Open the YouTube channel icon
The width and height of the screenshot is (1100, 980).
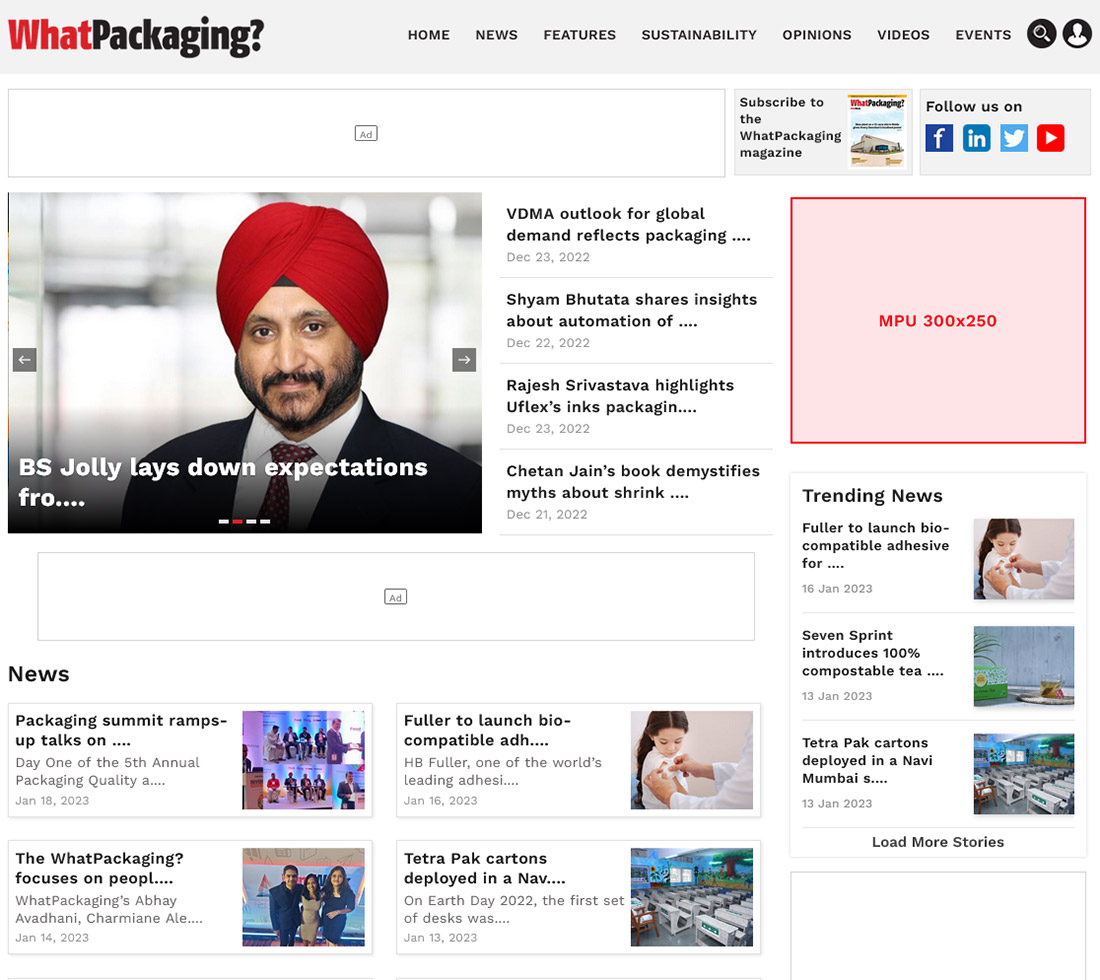1050,138
